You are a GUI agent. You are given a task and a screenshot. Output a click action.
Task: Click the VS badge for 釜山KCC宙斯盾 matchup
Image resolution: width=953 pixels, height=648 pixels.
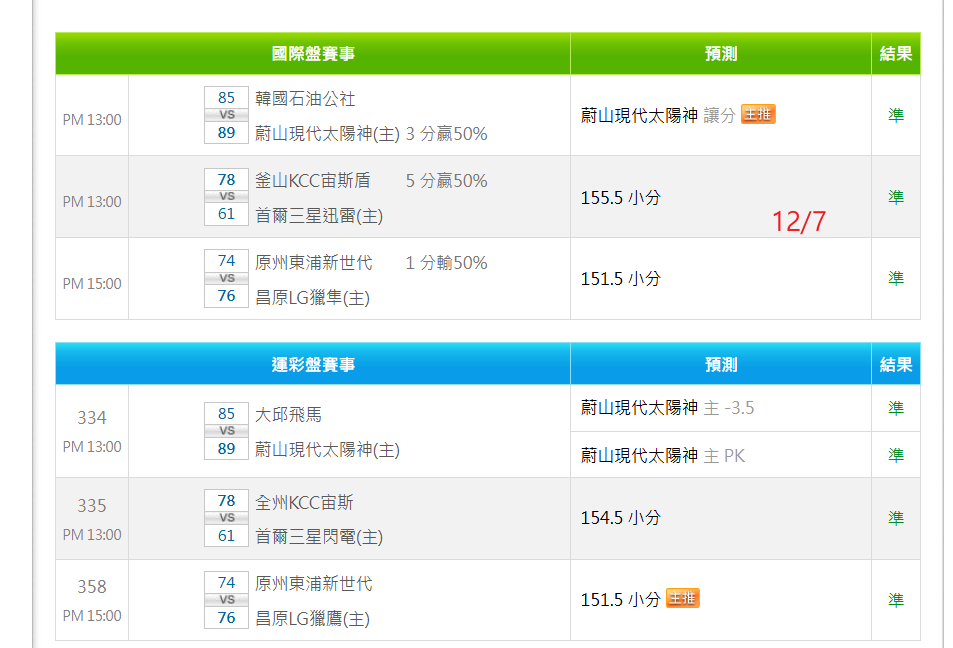226,197
